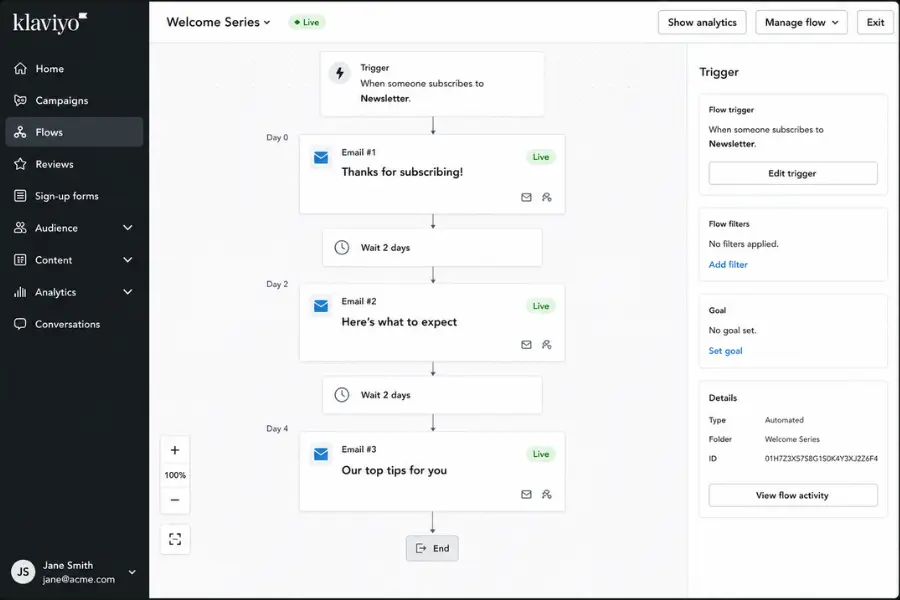Click the Analytics bar chart icon
900x600 pixels.
pyautogui.click(x=20, y=292)
